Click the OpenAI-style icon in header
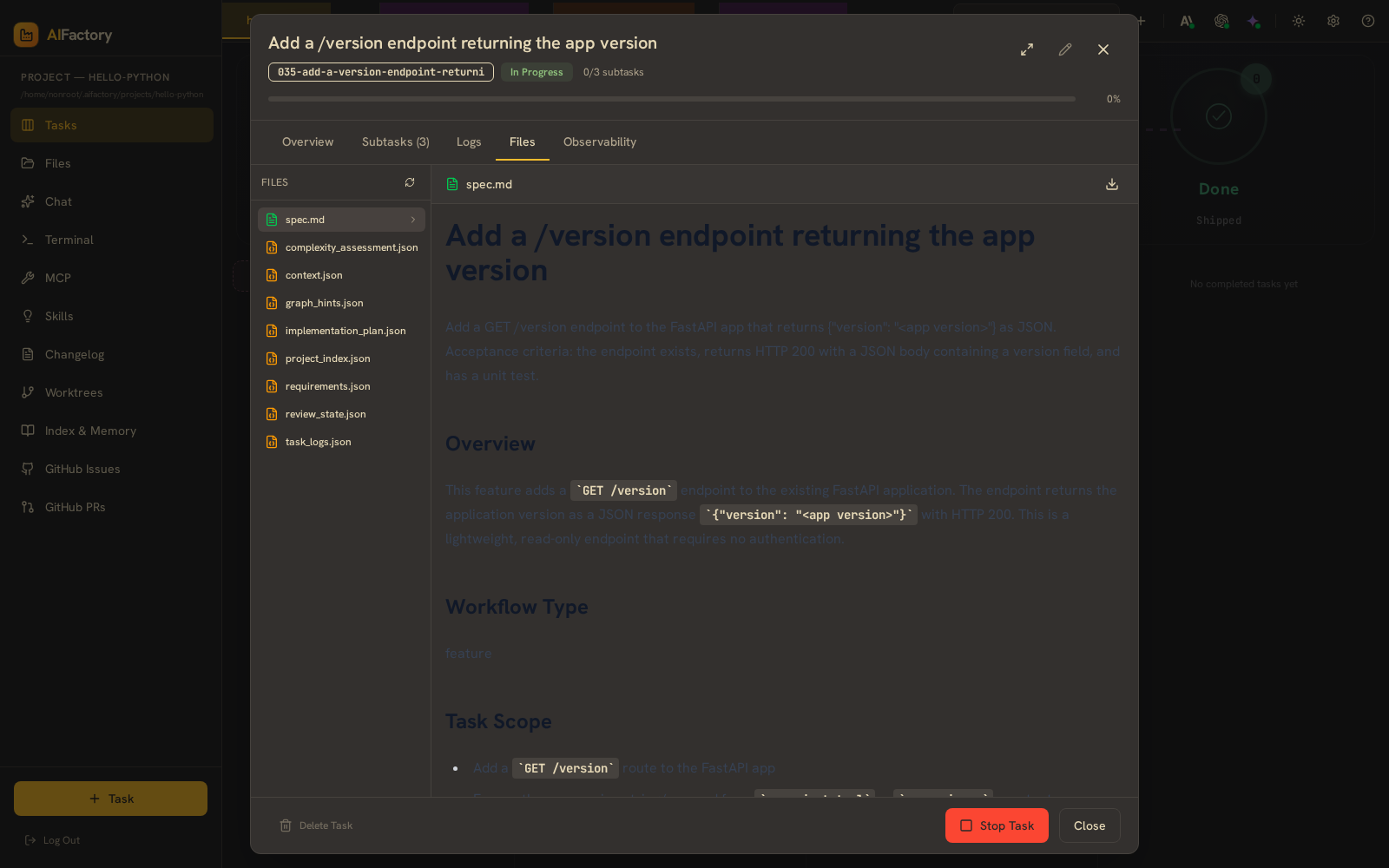This screenshot has width=1389, height=868. (1221, 21)
